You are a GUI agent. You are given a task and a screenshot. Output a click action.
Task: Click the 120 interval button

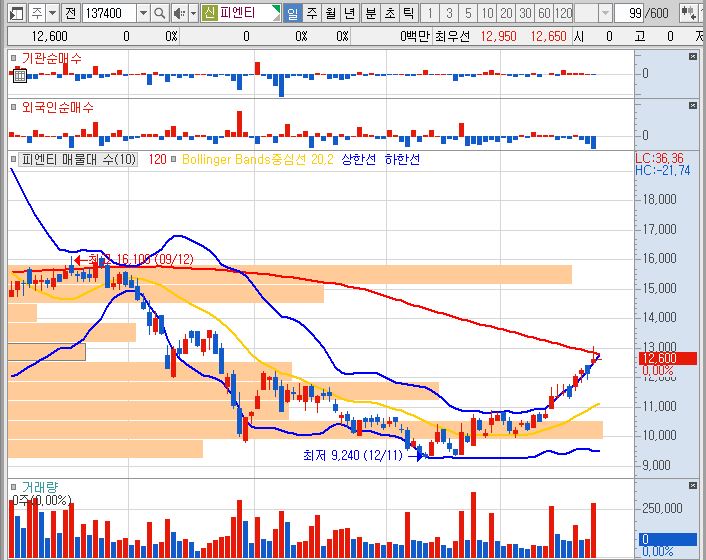(x=563, y=13)
